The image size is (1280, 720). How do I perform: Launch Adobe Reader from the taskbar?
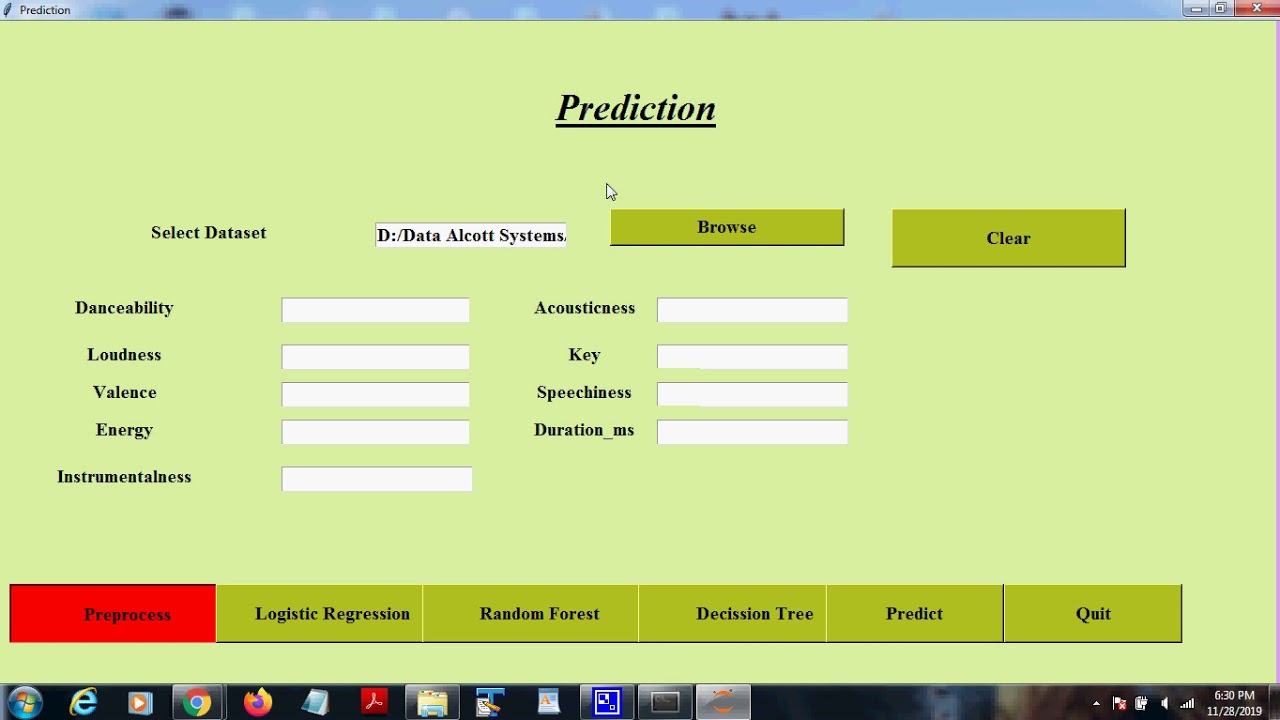[374, 703]
